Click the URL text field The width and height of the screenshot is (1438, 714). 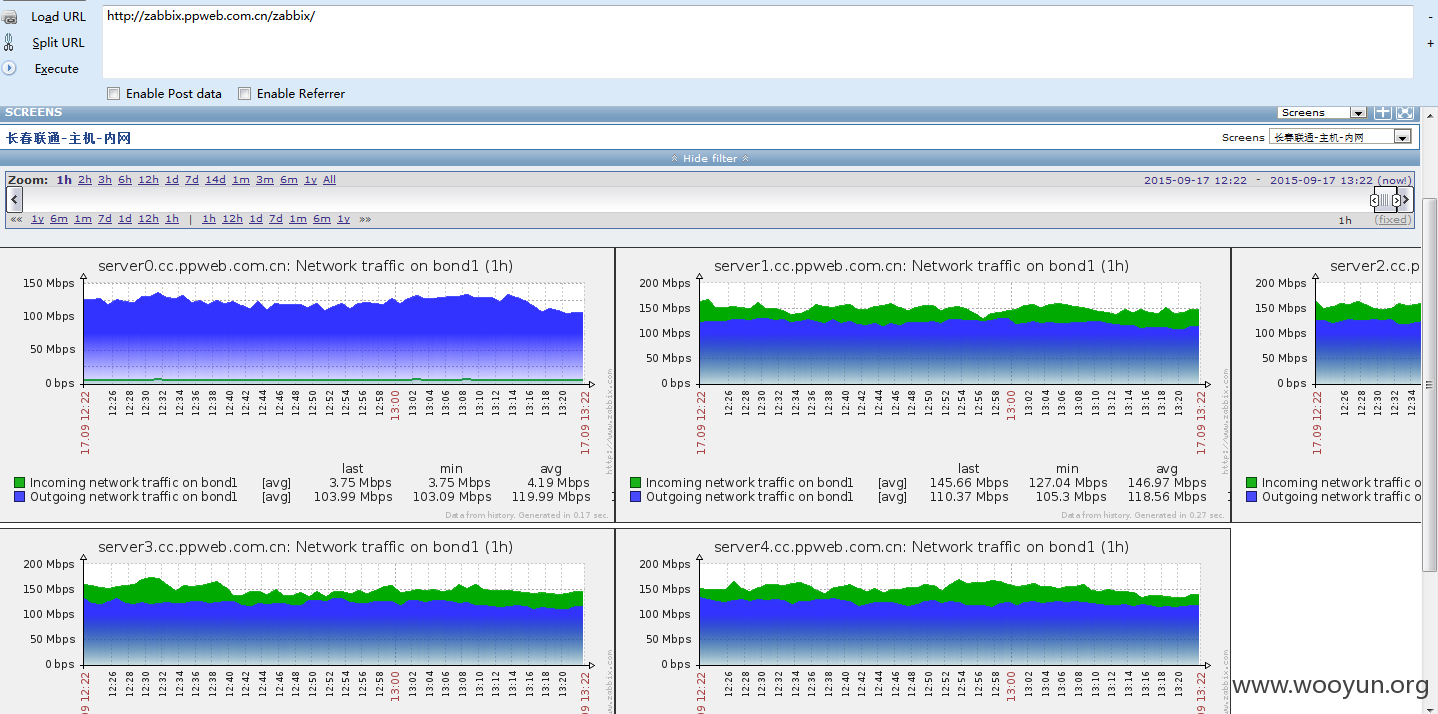[x=757, y=42]
